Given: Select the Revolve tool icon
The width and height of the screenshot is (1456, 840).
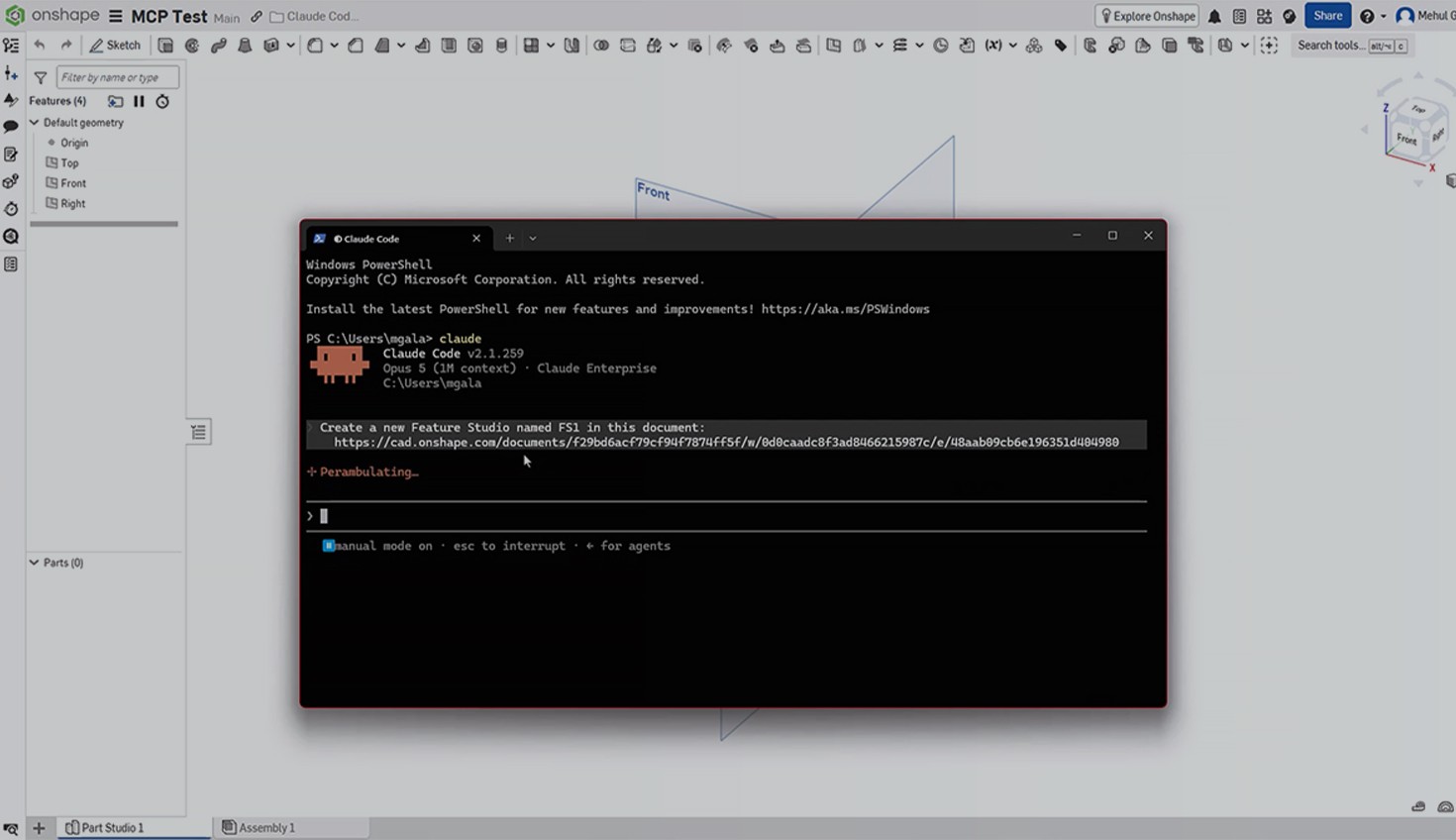Looking at the screenshot, I should point(192,46).
